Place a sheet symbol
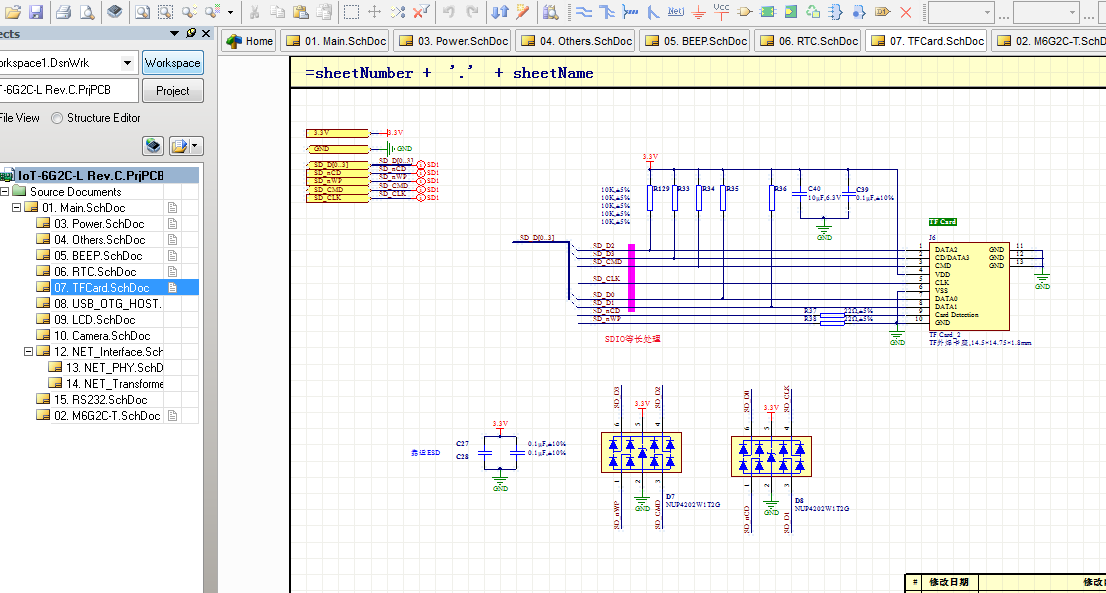1106x593 pixels. pyautogui.click(x=768, y=11)
